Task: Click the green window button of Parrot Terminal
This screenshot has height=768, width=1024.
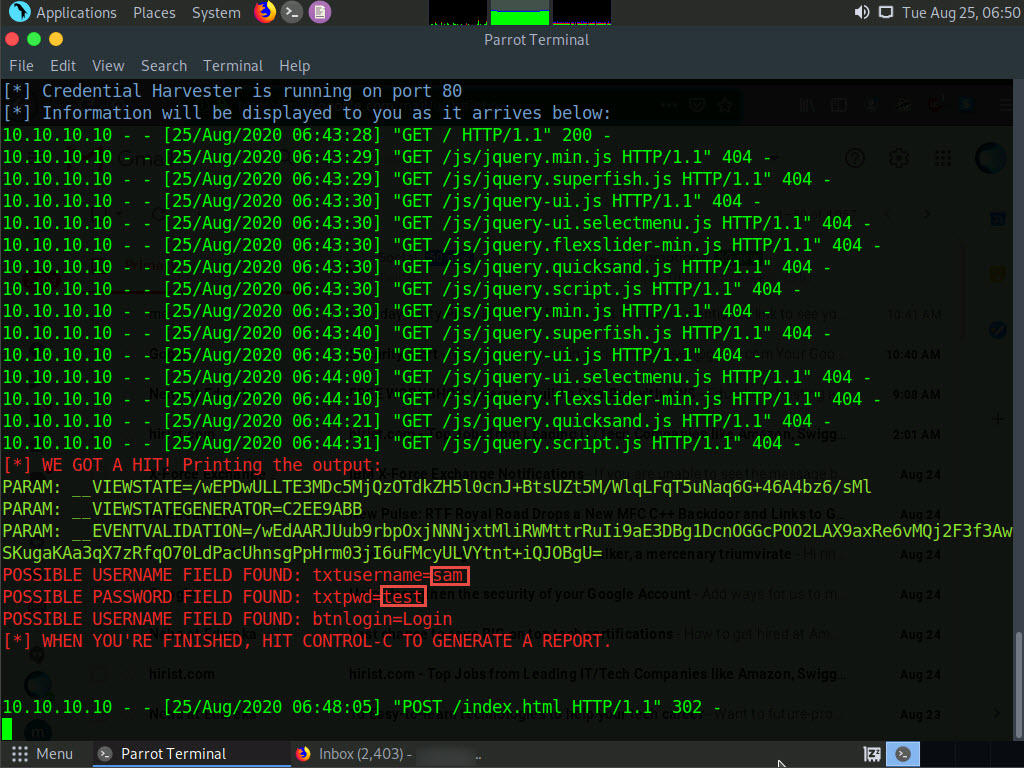Action: 34,39
